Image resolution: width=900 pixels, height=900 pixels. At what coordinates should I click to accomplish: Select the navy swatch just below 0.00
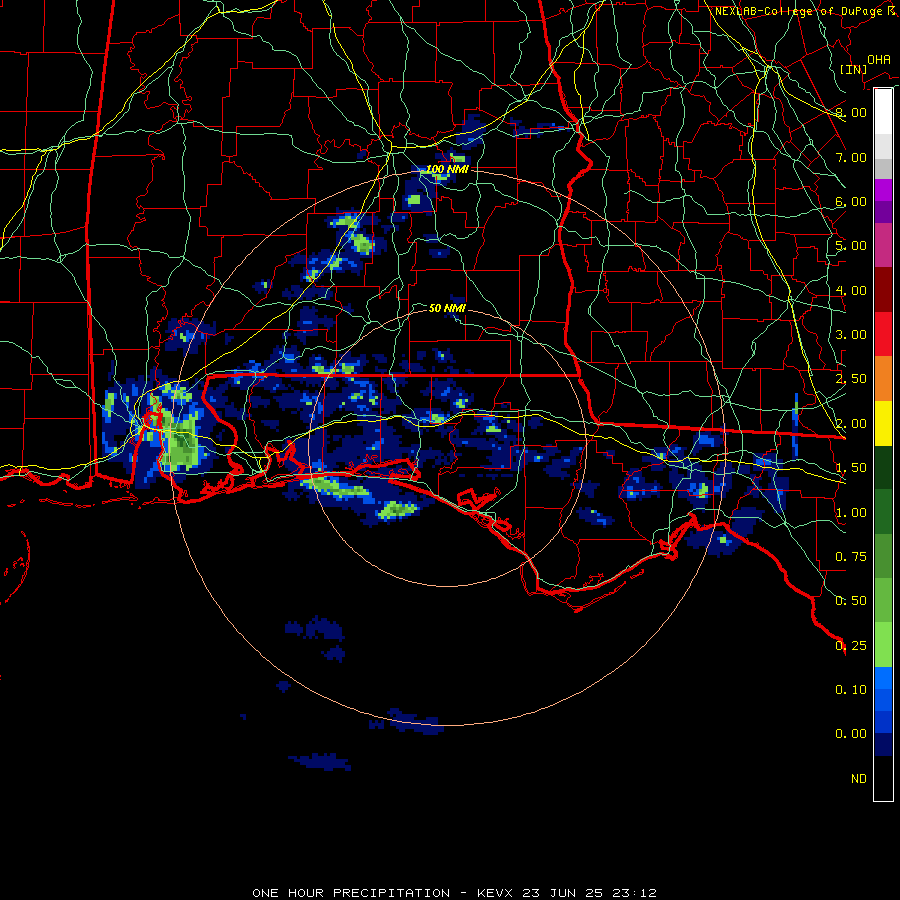tap(883, 744)
